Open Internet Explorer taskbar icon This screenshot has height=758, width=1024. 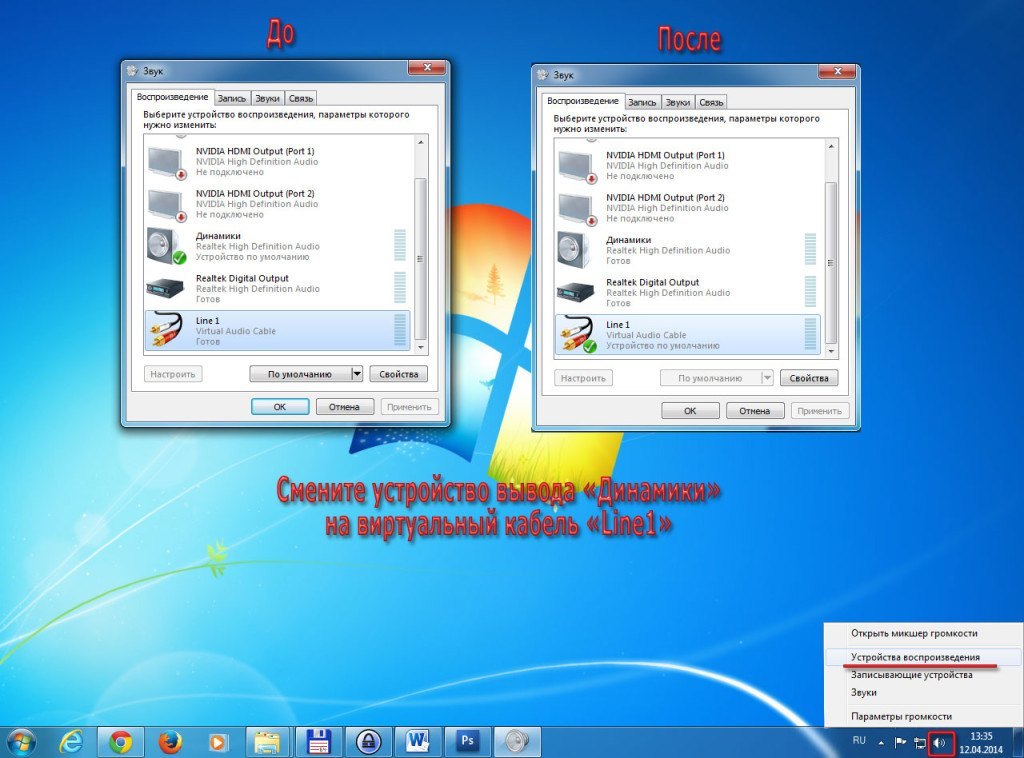71,741
